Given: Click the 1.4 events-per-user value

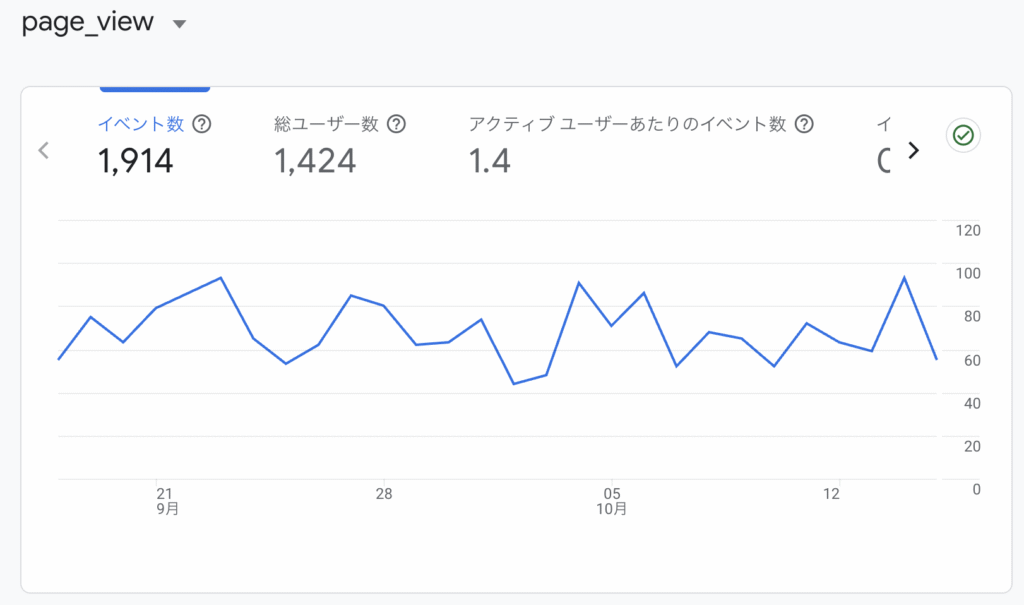Looking at the screenshot, I should pos(490,160).
